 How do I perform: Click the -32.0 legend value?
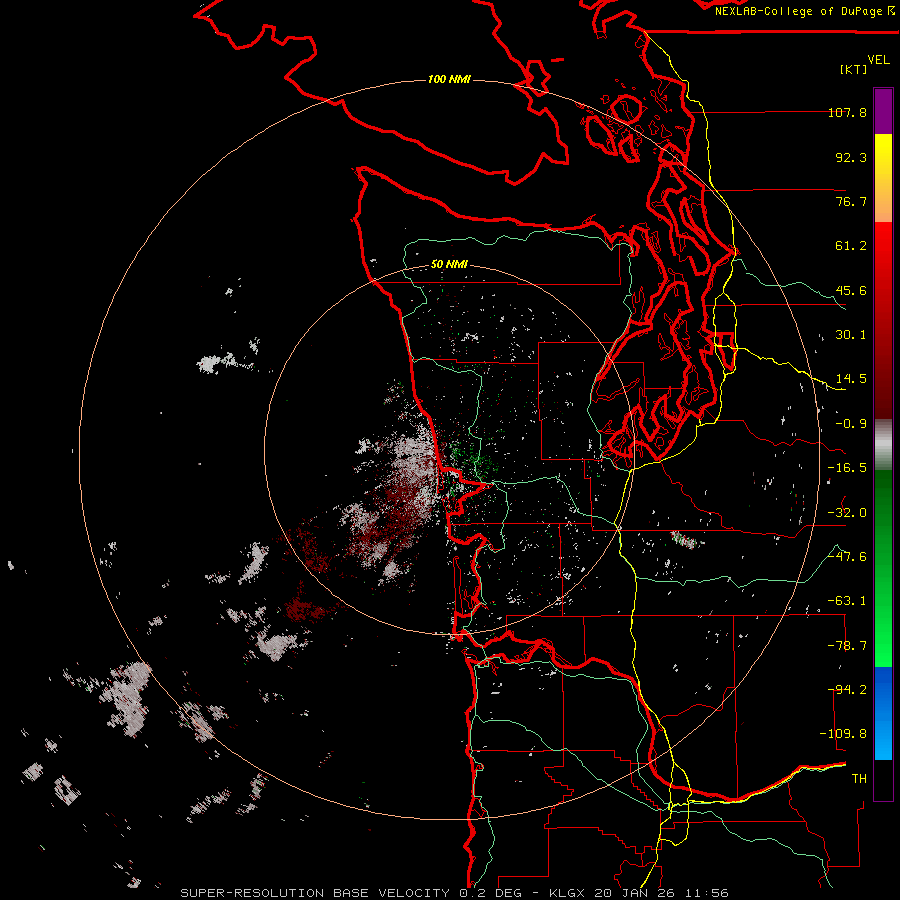point(847,513)
